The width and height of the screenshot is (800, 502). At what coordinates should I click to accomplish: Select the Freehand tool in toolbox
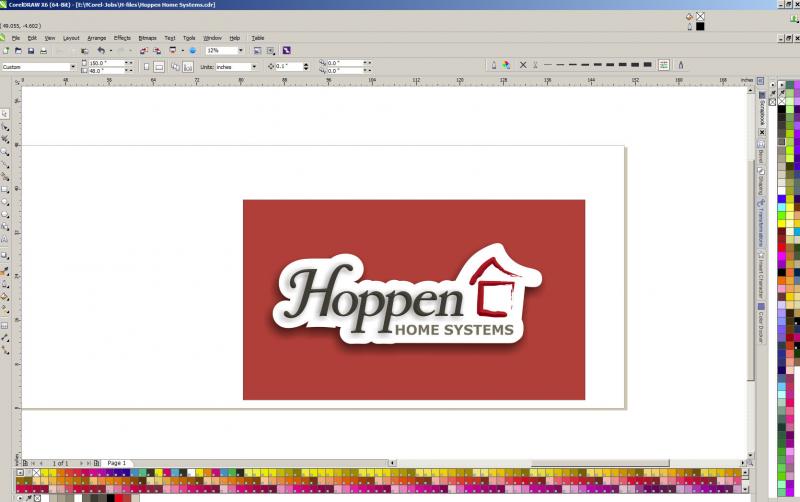coord(5,164)
